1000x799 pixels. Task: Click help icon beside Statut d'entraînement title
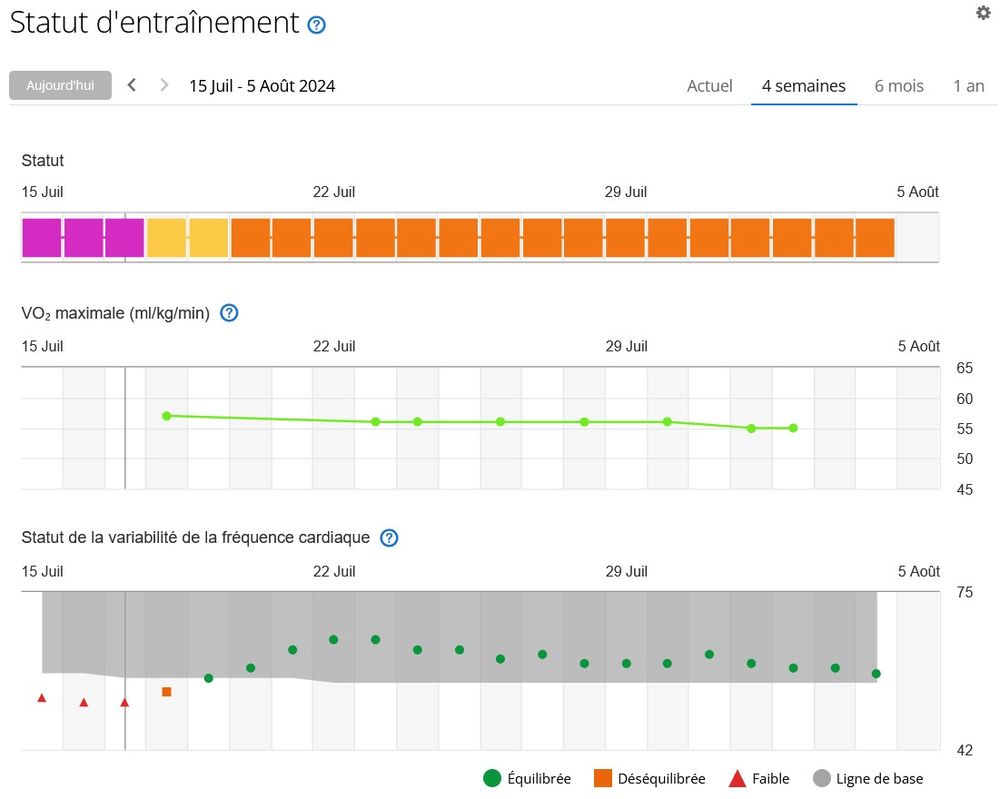pyautogui.click(x=317, y=25)
